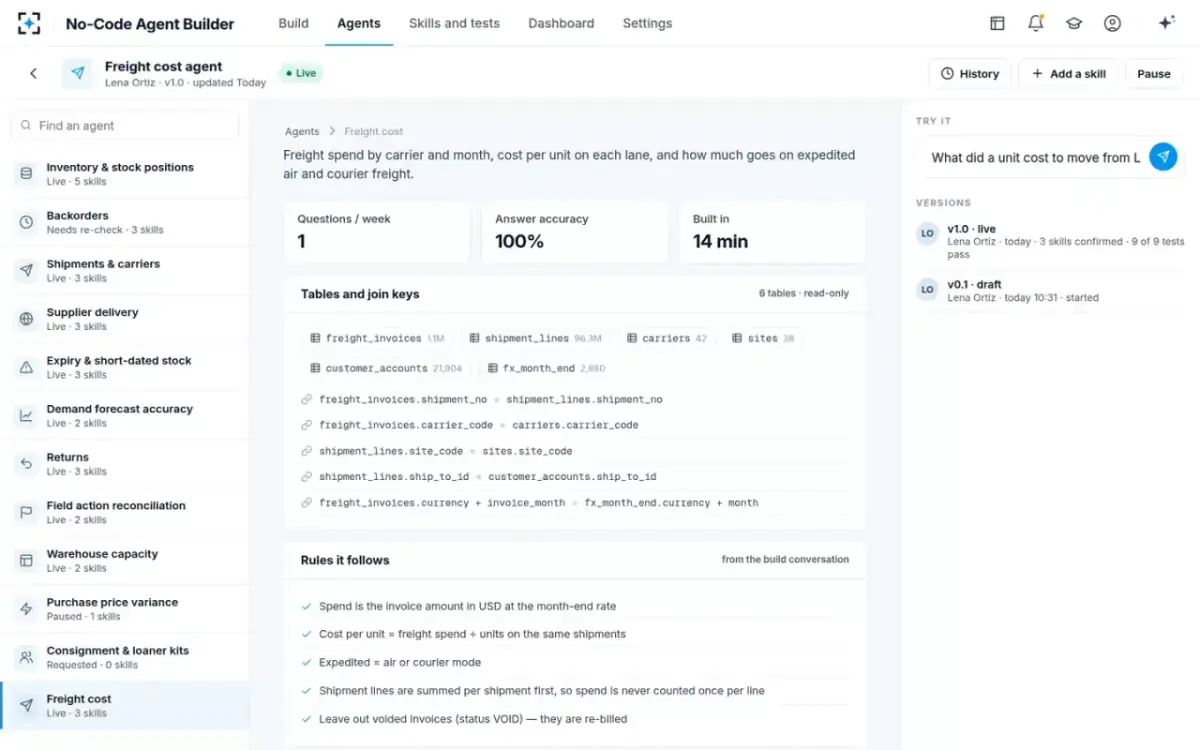Click the Returns undo arrow icon
The image size is (1200, 750).
click(26, 464)
